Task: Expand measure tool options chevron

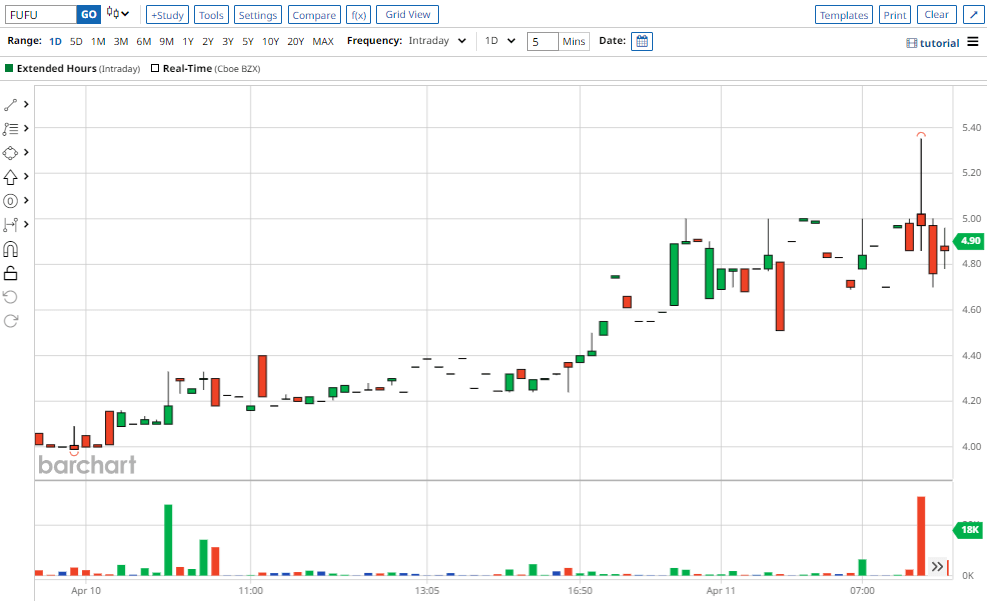Action: tap(26, 225)
